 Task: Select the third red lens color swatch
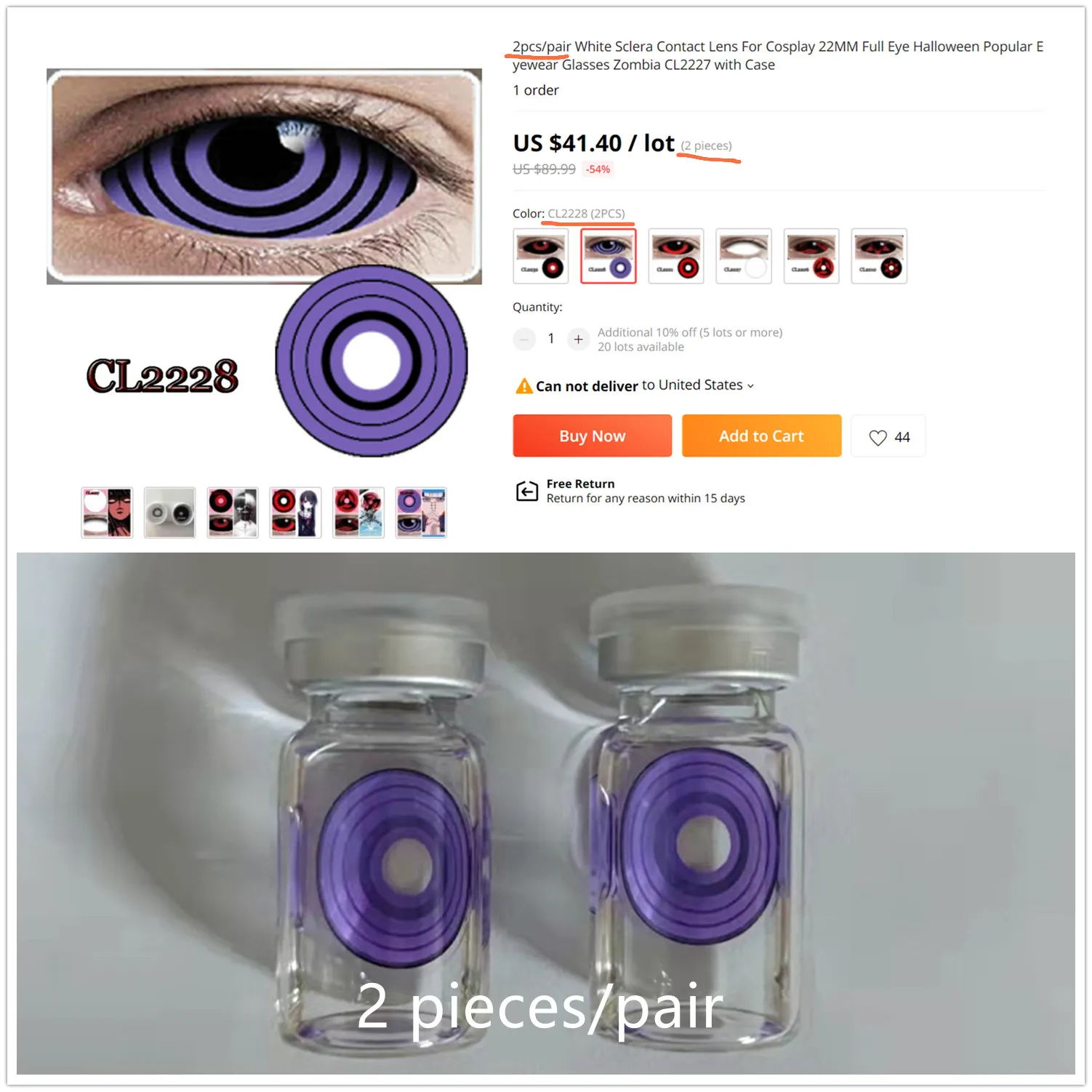[676, 256]
